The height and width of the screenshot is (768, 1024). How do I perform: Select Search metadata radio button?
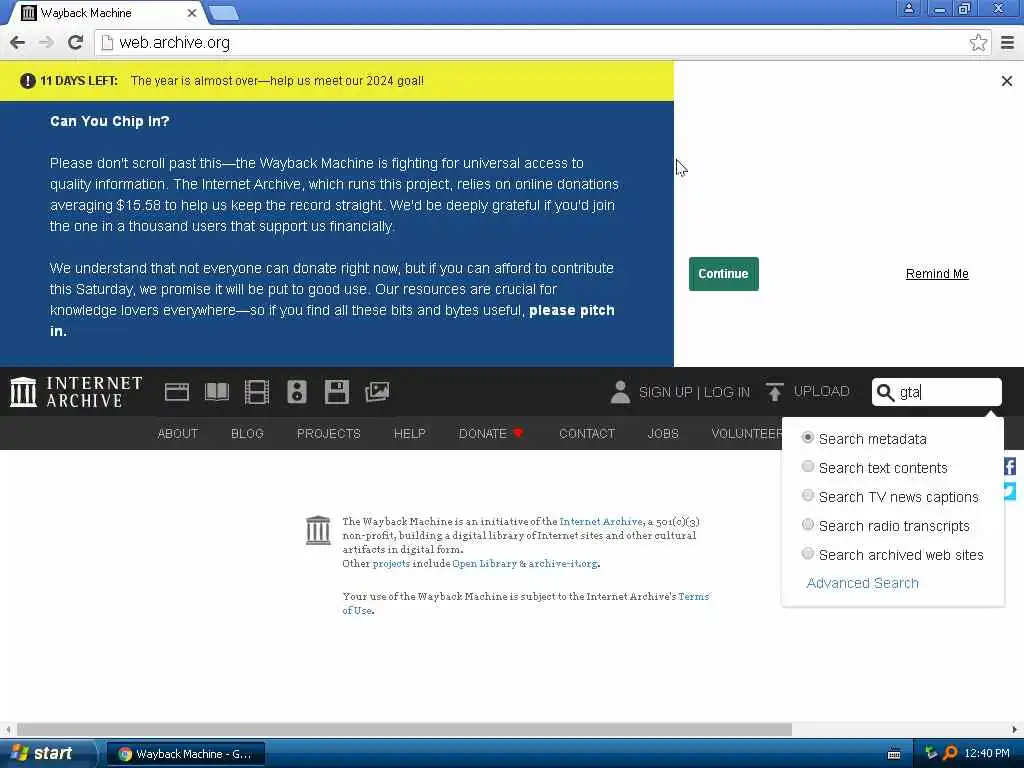(x=808, y=438)
